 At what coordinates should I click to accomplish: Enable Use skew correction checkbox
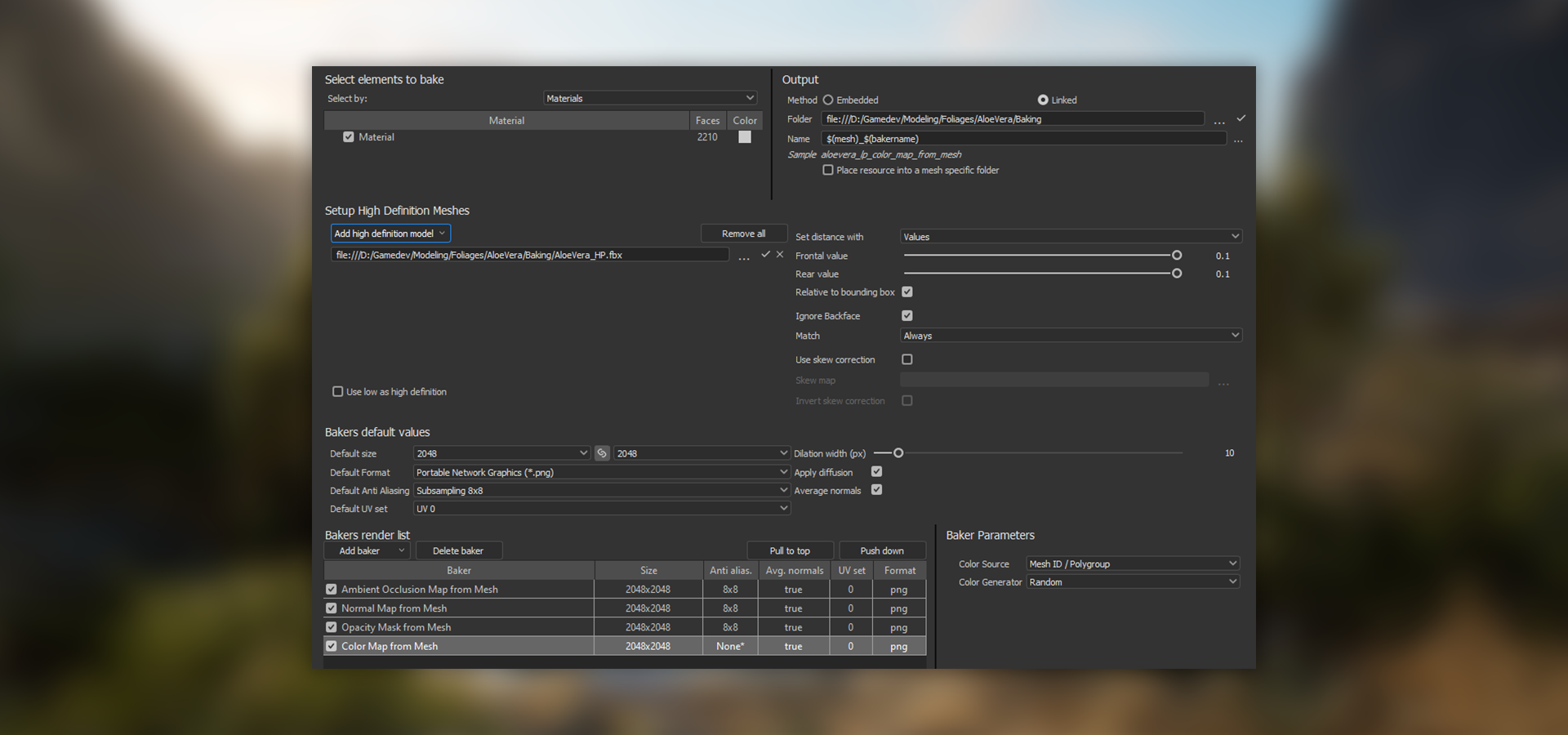(x=906, y=359)
